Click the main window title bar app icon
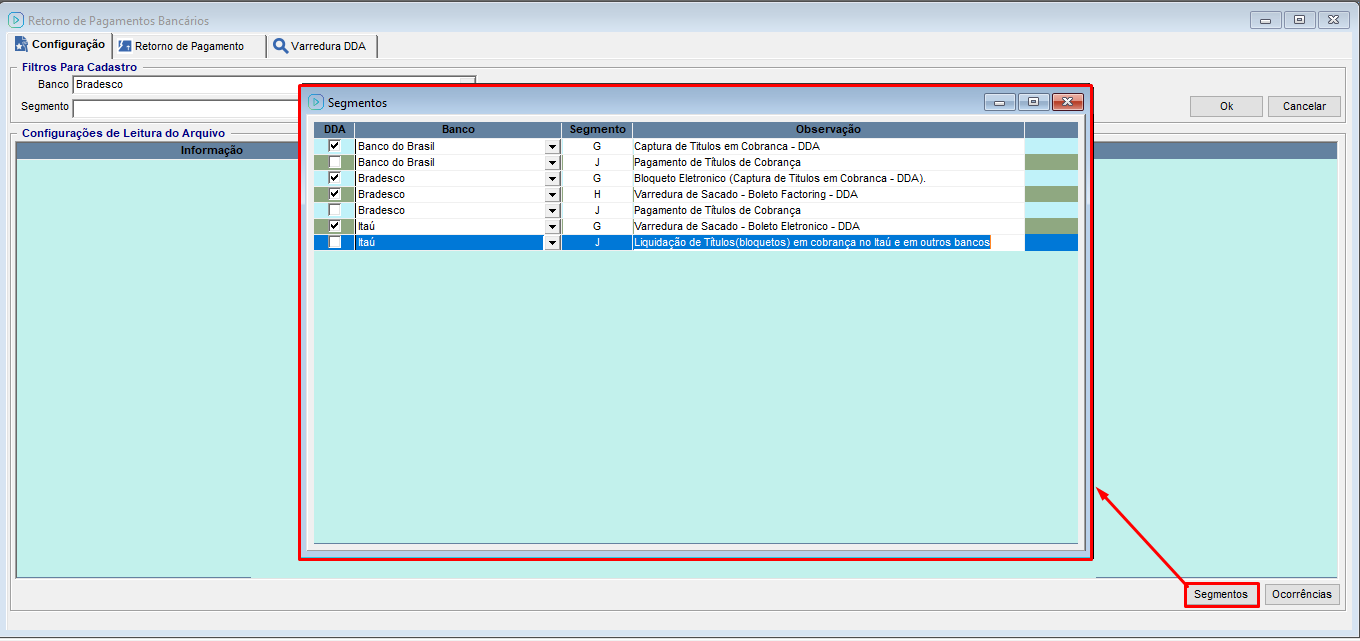The image size is (1360, 641). click(x=15, y=20)
